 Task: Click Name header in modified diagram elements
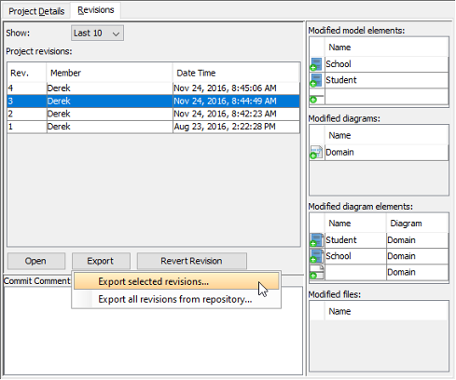click(355, 223)
